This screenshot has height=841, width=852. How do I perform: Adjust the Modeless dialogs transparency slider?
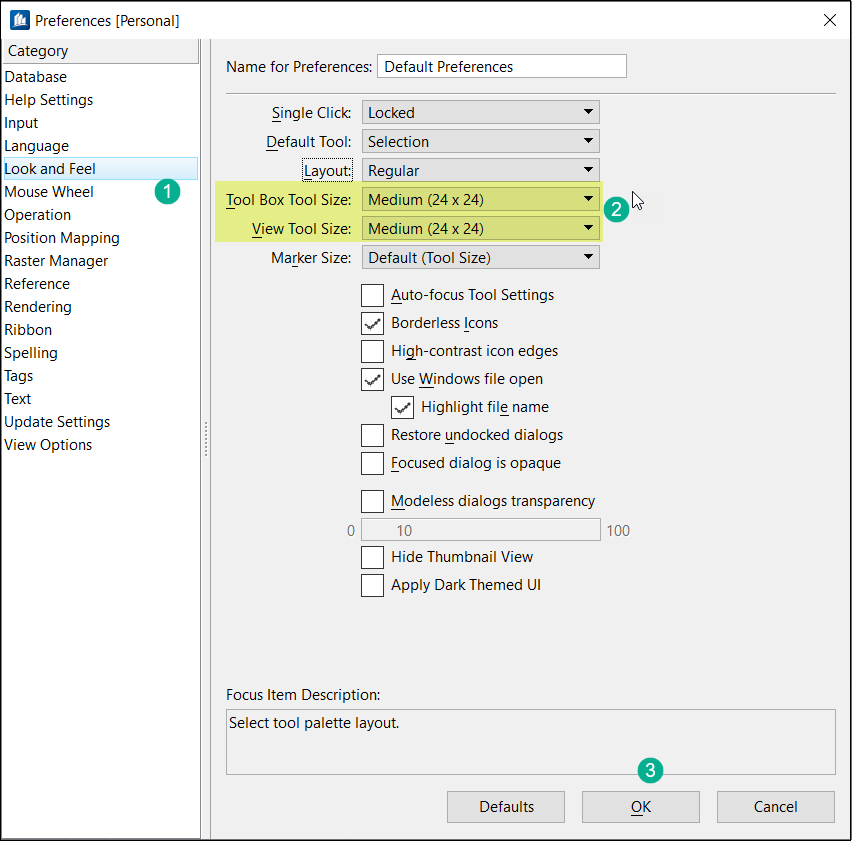click(480, 530)
